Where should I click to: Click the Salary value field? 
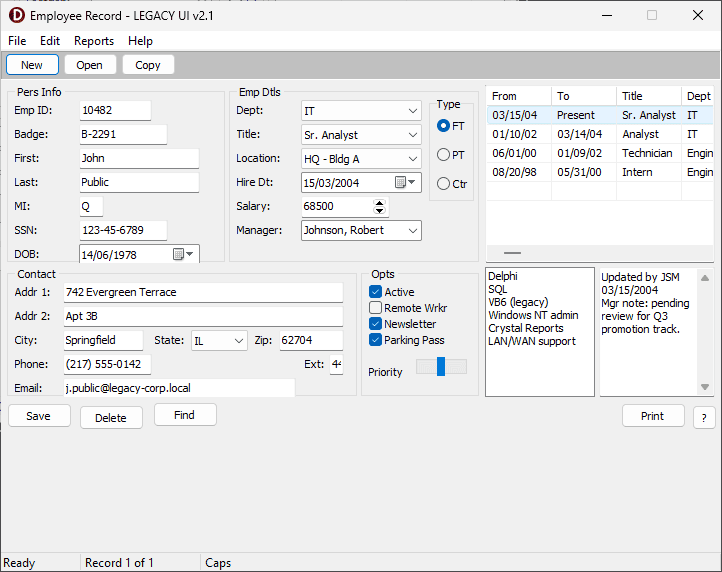point(337,206)
